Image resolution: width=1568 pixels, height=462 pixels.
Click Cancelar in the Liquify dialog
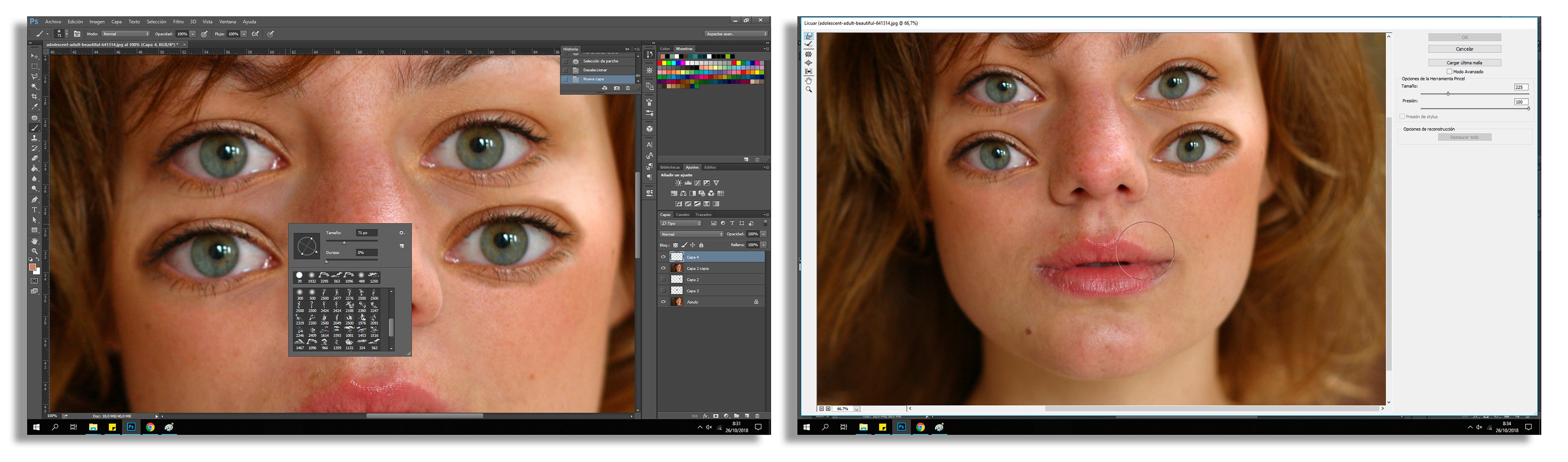1465,49
